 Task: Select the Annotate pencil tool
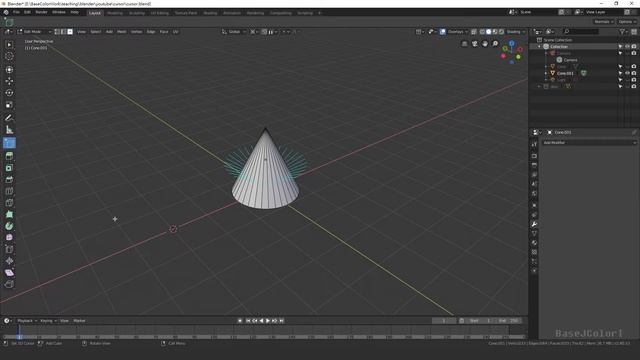pyautogui.click(x=9, y=118)
